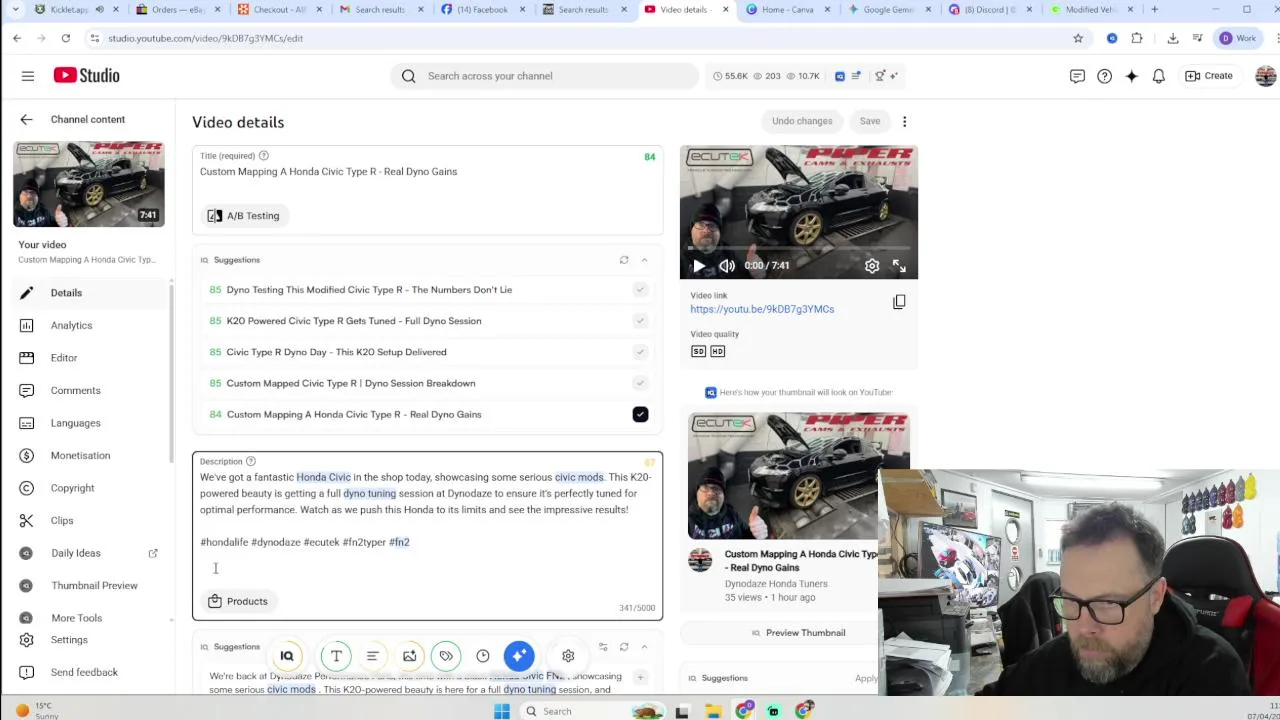Screen dimensions: 1280x720
Task: Open the Details section in sidebar
Action: click(87, 293)
